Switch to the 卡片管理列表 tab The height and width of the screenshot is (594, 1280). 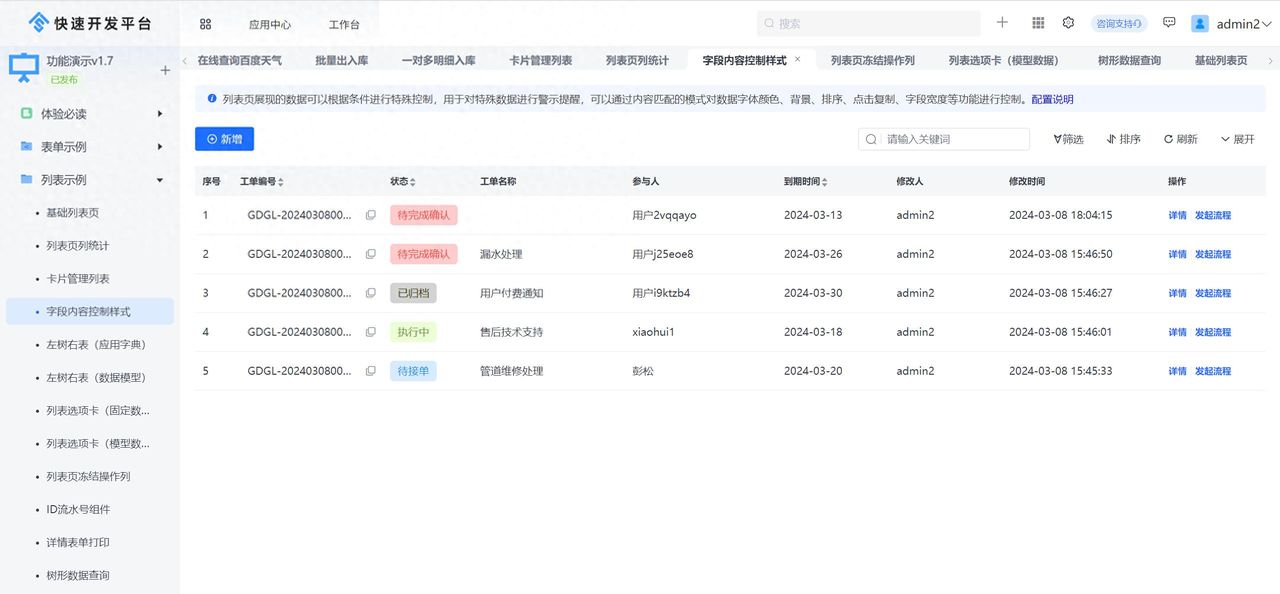541,59
